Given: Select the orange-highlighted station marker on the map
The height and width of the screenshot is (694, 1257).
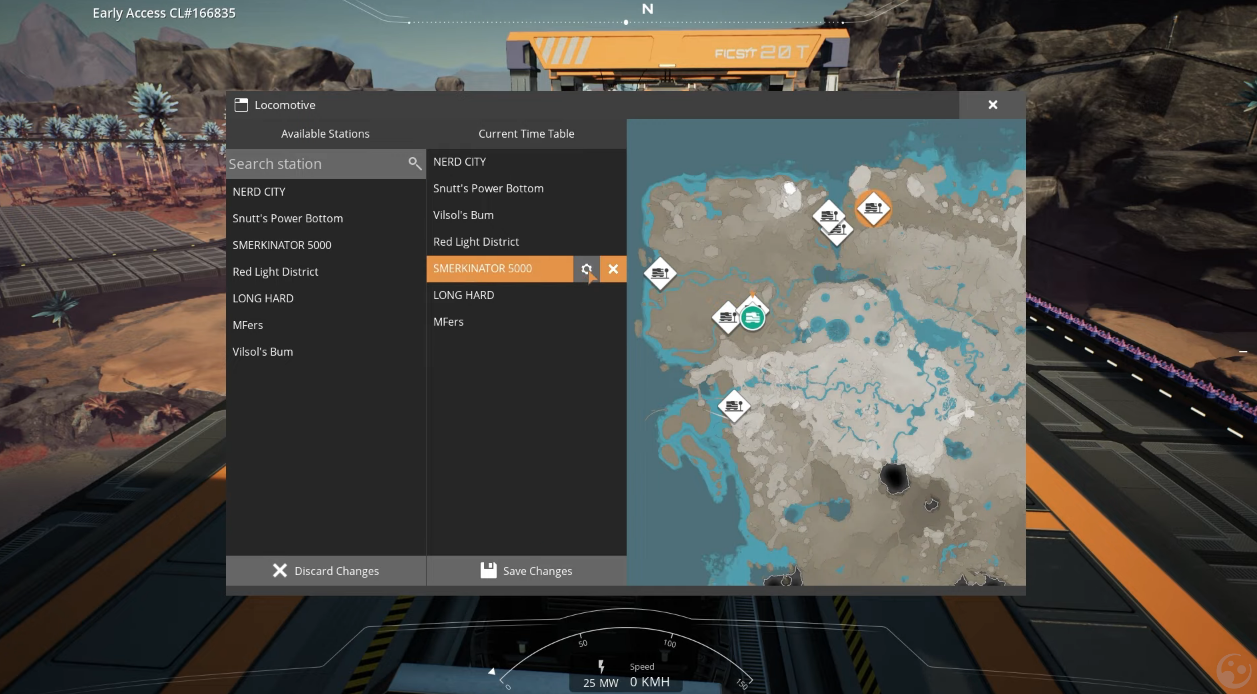Looking at the screenshot, I should click(x=873, y=208).
